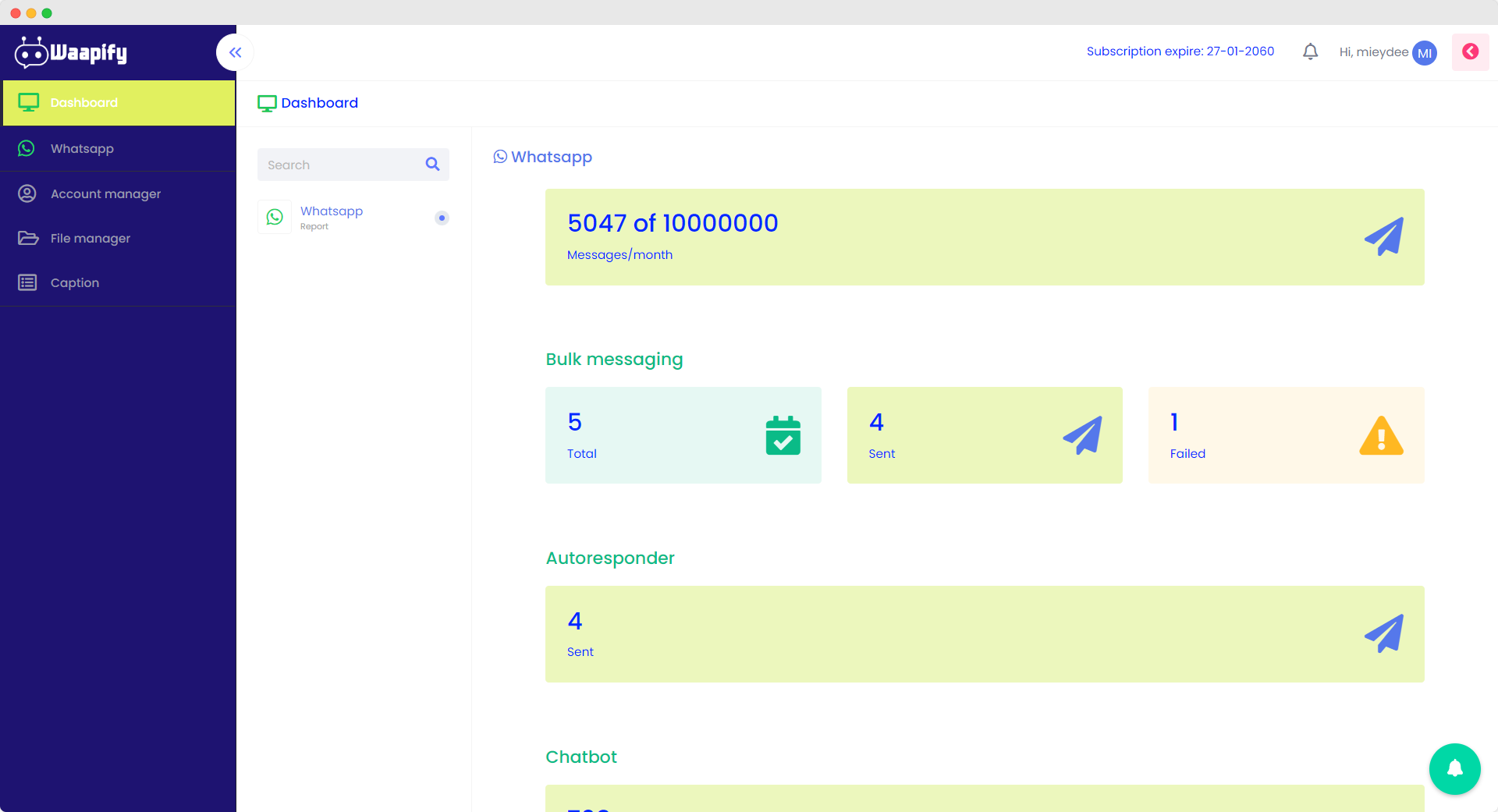
Task: Click the warning icon on the Failed card
Action: click(1381, 435)
